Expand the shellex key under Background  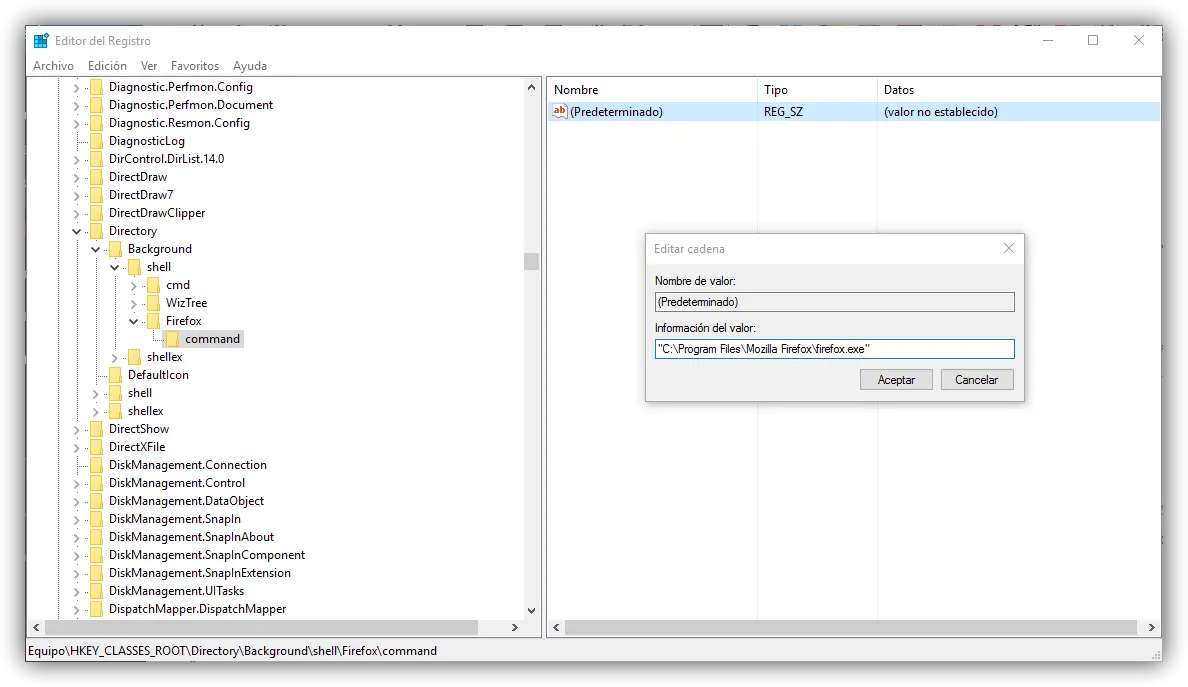pos(114,358)
